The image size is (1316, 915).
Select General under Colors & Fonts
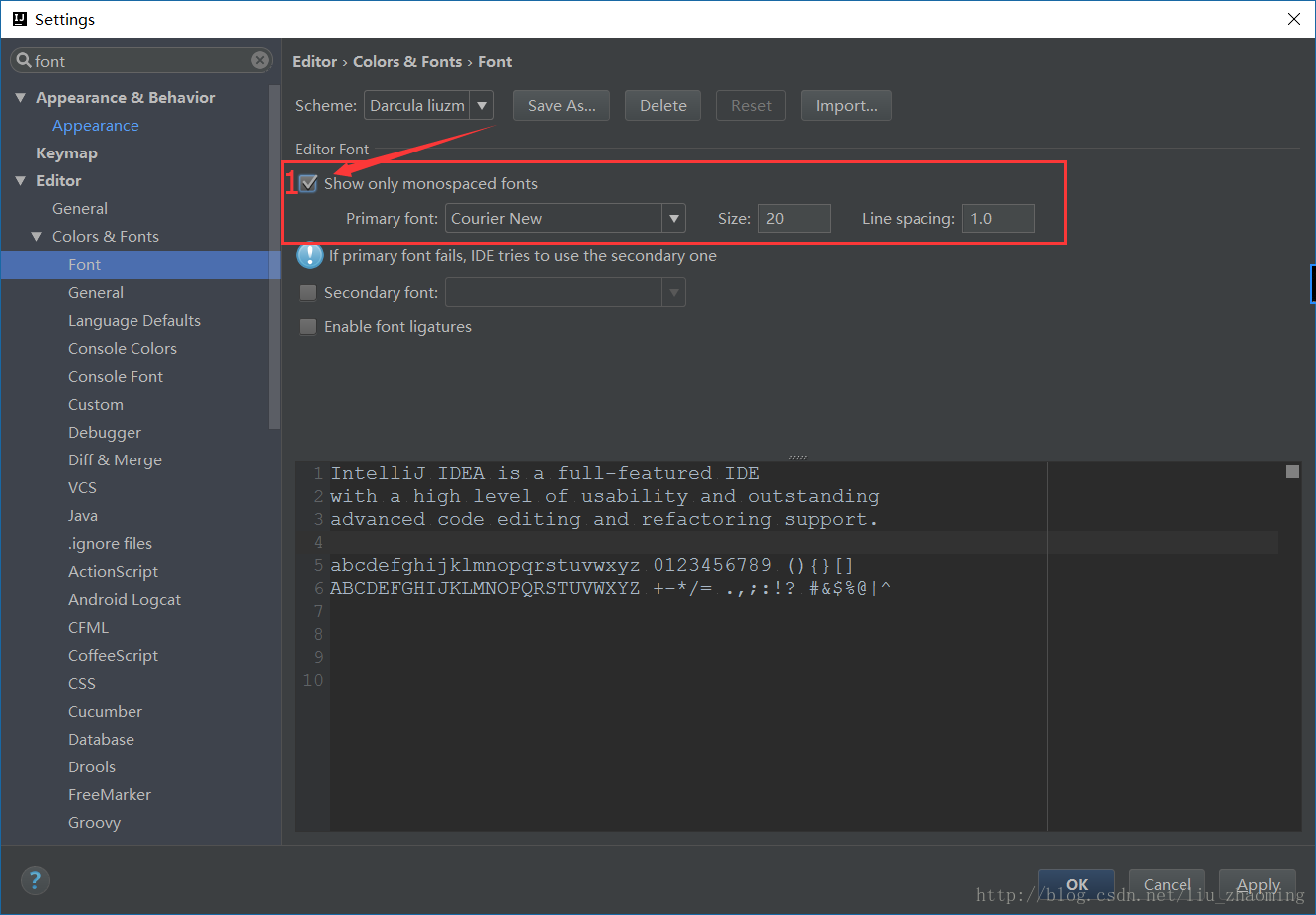[x=96, y=292]
